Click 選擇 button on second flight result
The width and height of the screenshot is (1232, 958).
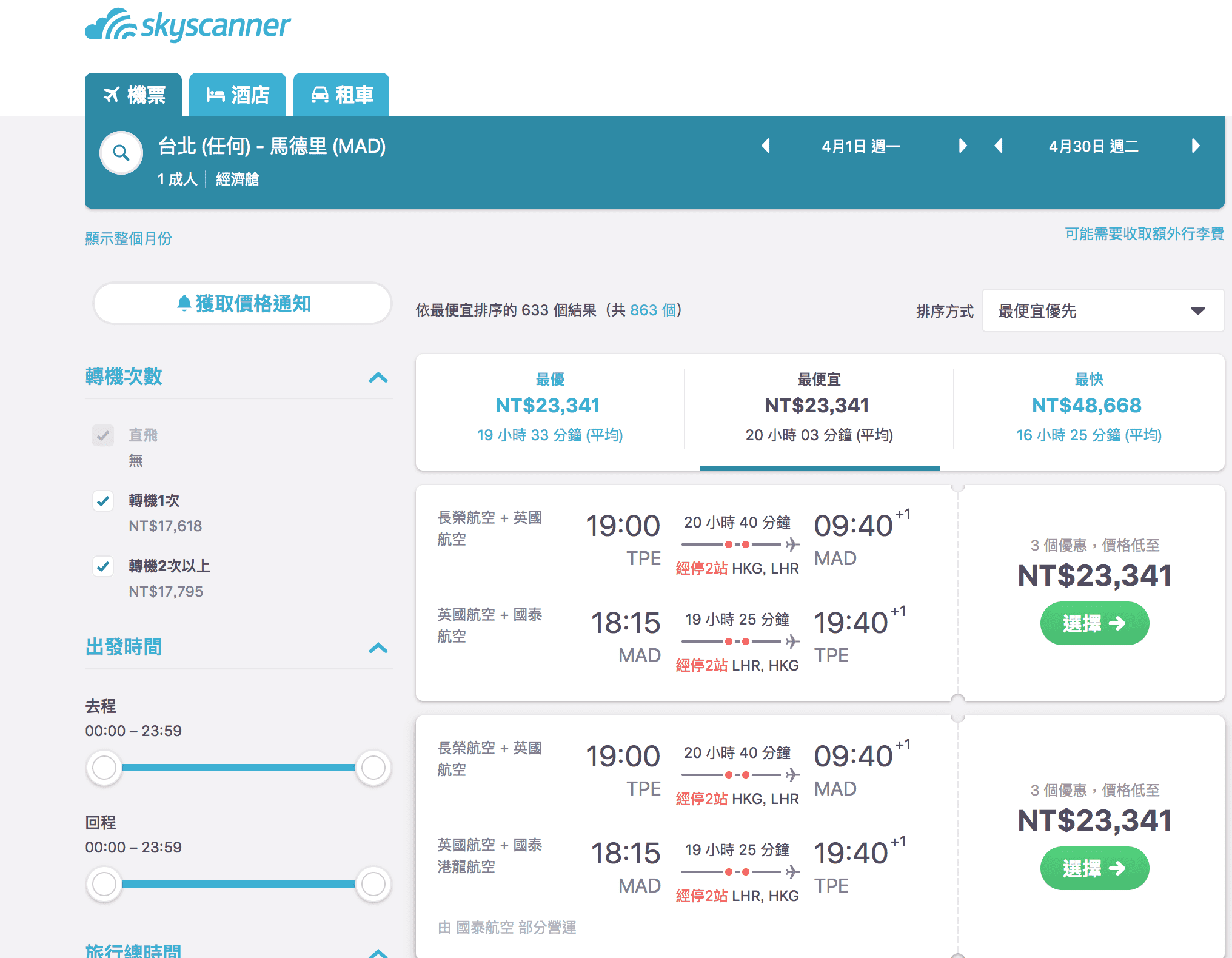tap(1094, 868)
